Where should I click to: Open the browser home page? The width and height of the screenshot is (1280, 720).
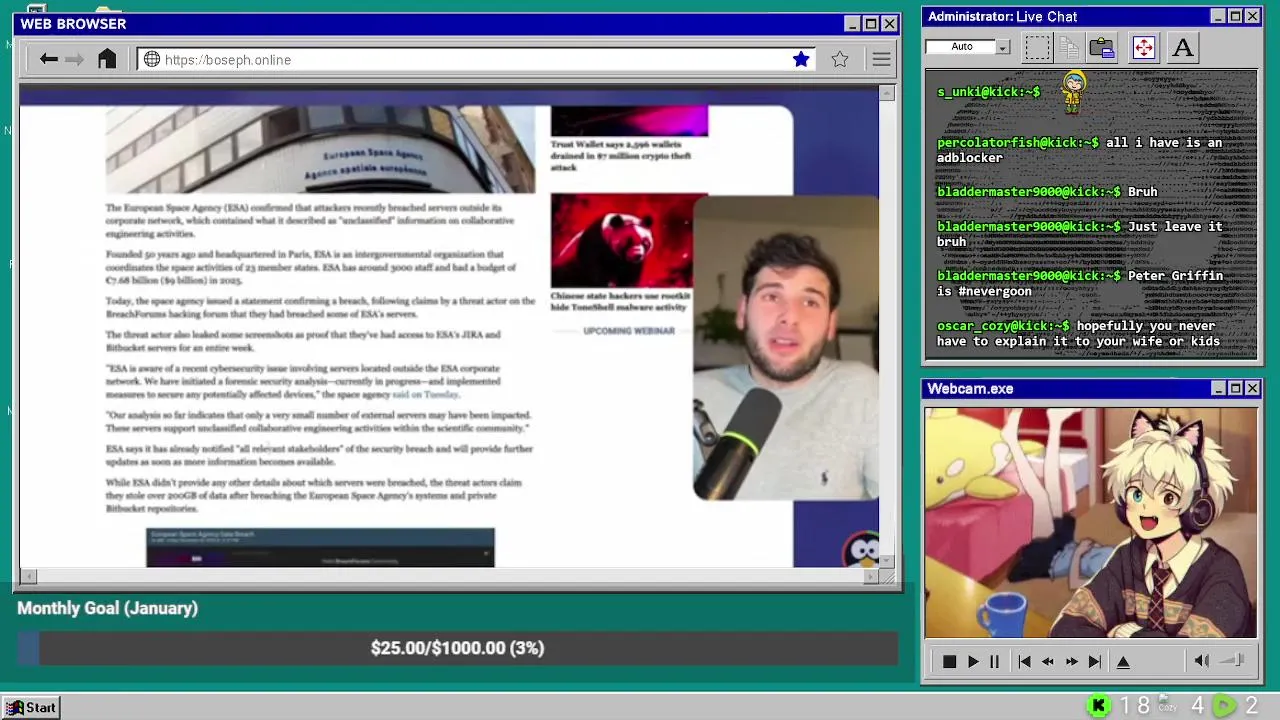(x=107, y=59)
